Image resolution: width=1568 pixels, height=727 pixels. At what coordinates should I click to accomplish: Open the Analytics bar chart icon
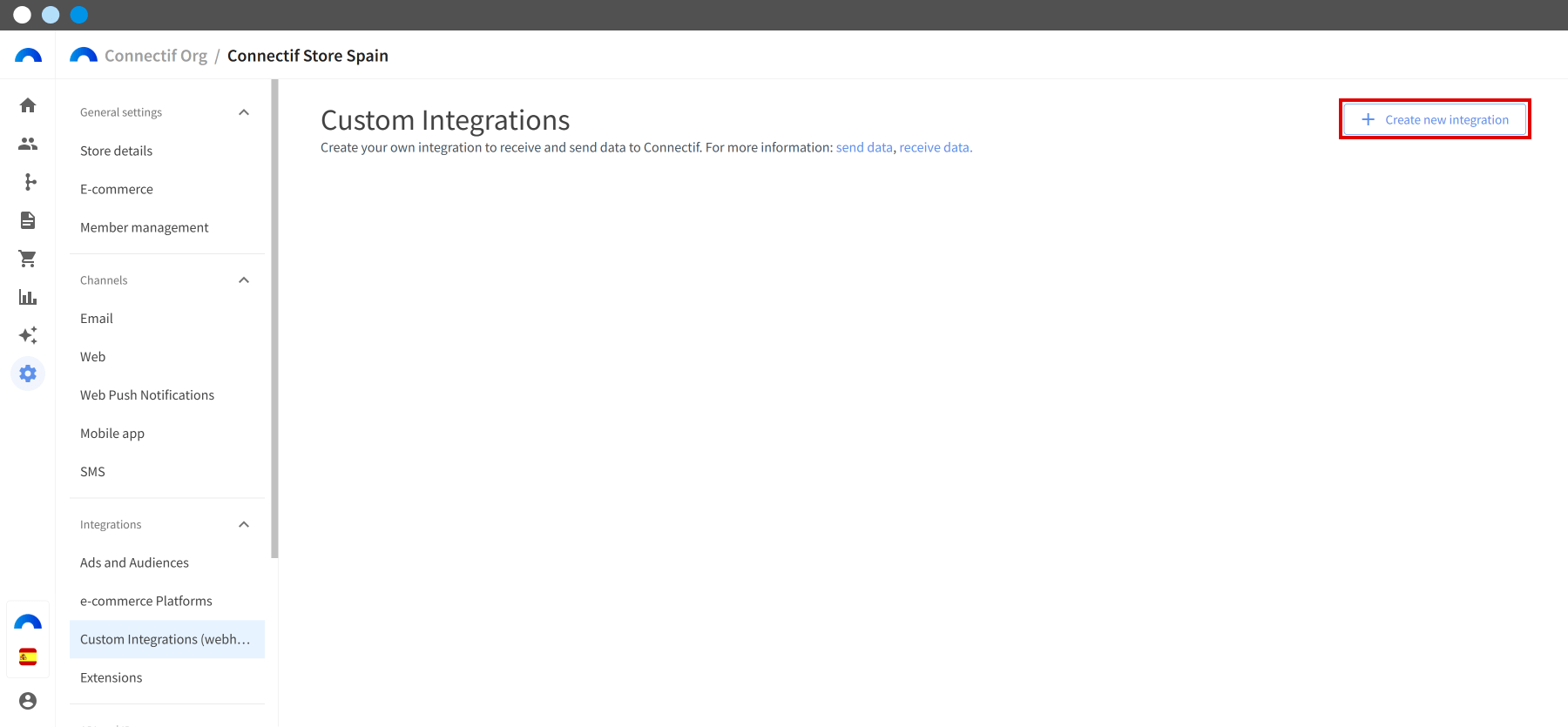[x=28, y=297]
